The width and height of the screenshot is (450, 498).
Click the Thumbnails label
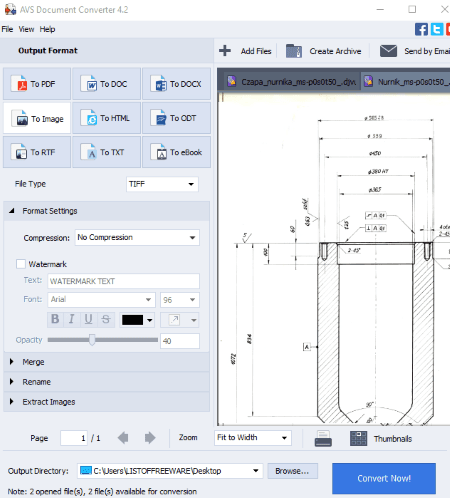point(393,439)
